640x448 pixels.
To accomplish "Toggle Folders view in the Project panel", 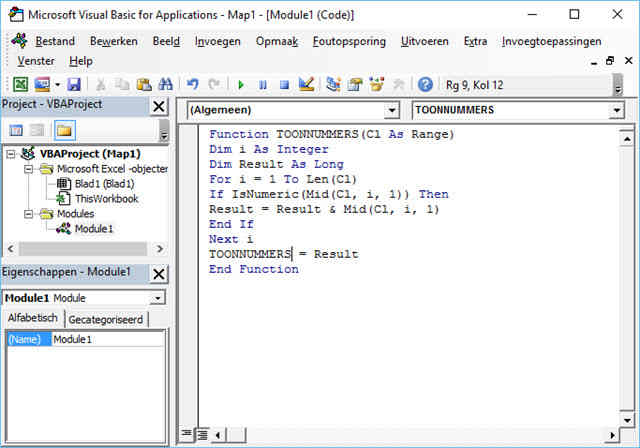I will point(64,131).
